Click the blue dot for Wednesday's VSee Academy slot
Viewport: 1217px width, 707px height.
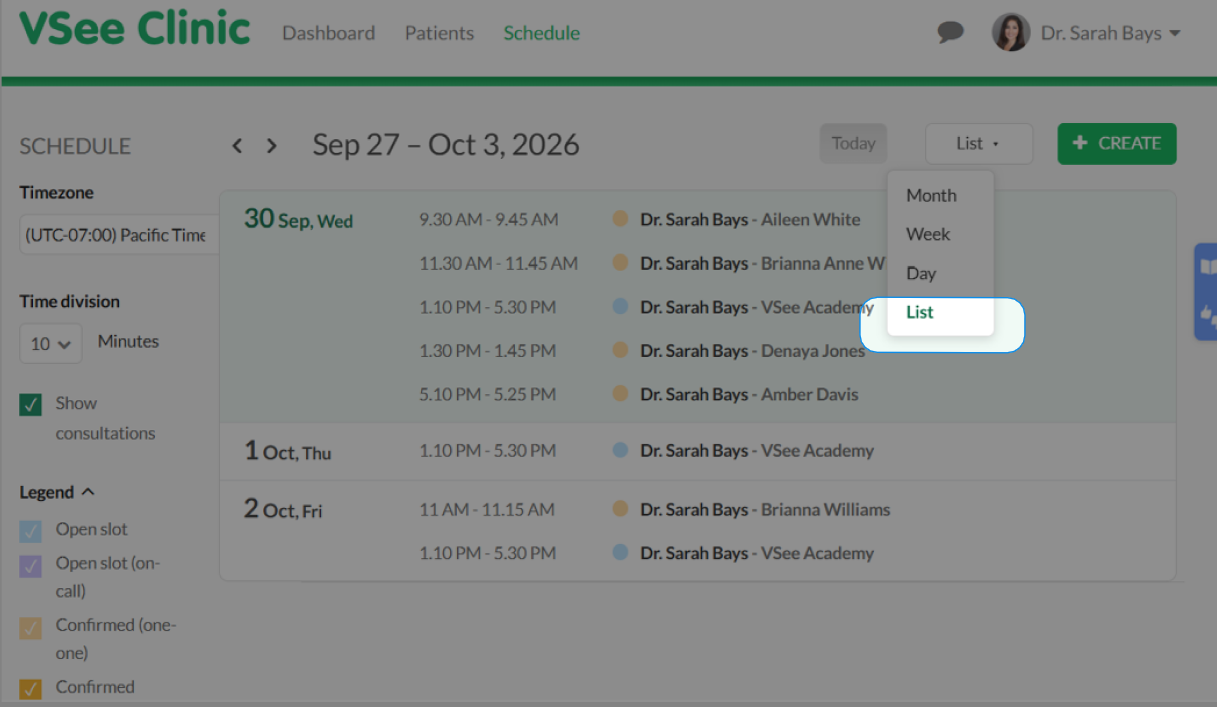[x=620, y=307]
